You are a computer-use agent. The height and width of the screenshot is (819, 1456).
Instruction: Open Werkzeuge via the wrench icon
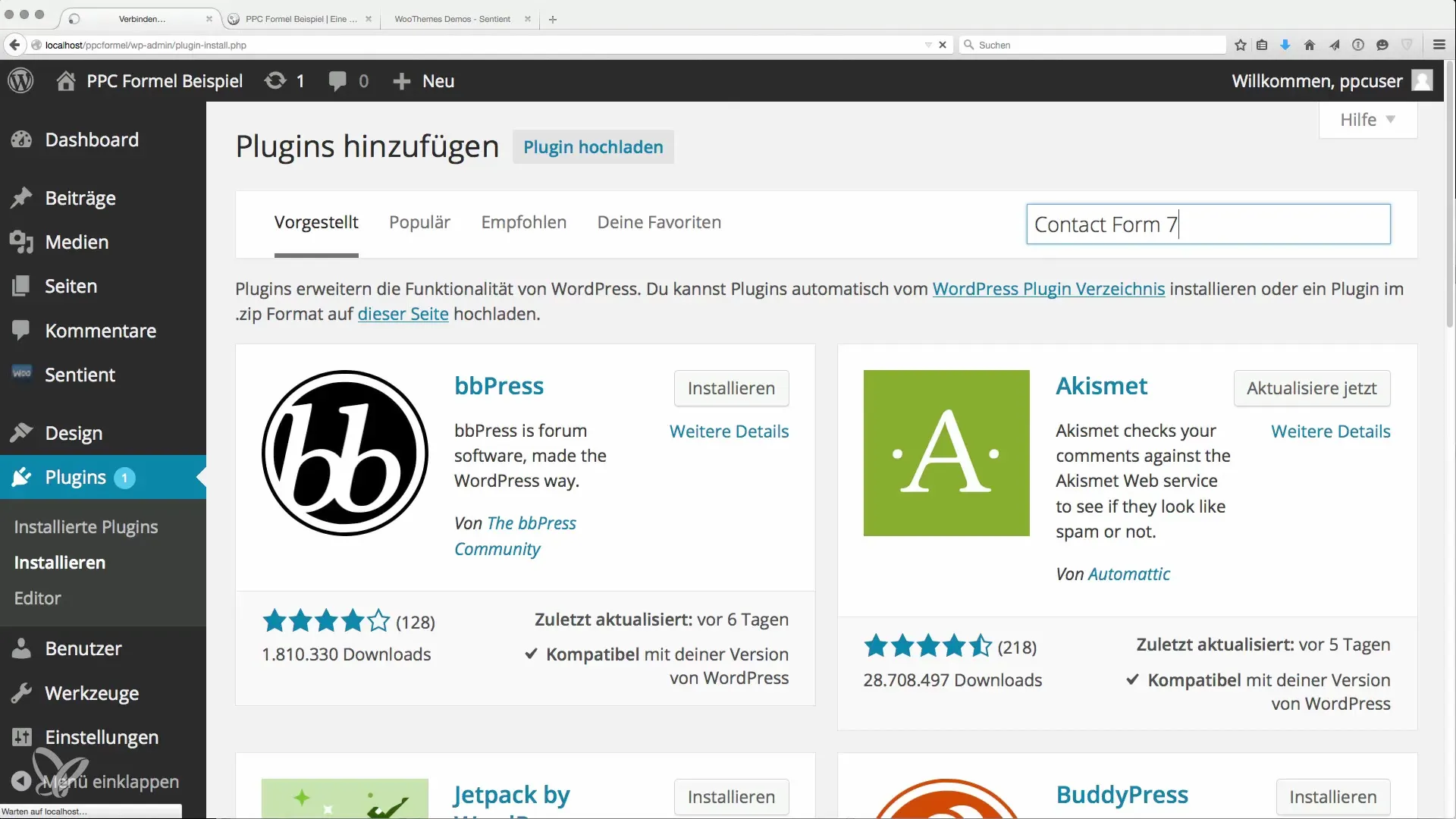(21, 693)
